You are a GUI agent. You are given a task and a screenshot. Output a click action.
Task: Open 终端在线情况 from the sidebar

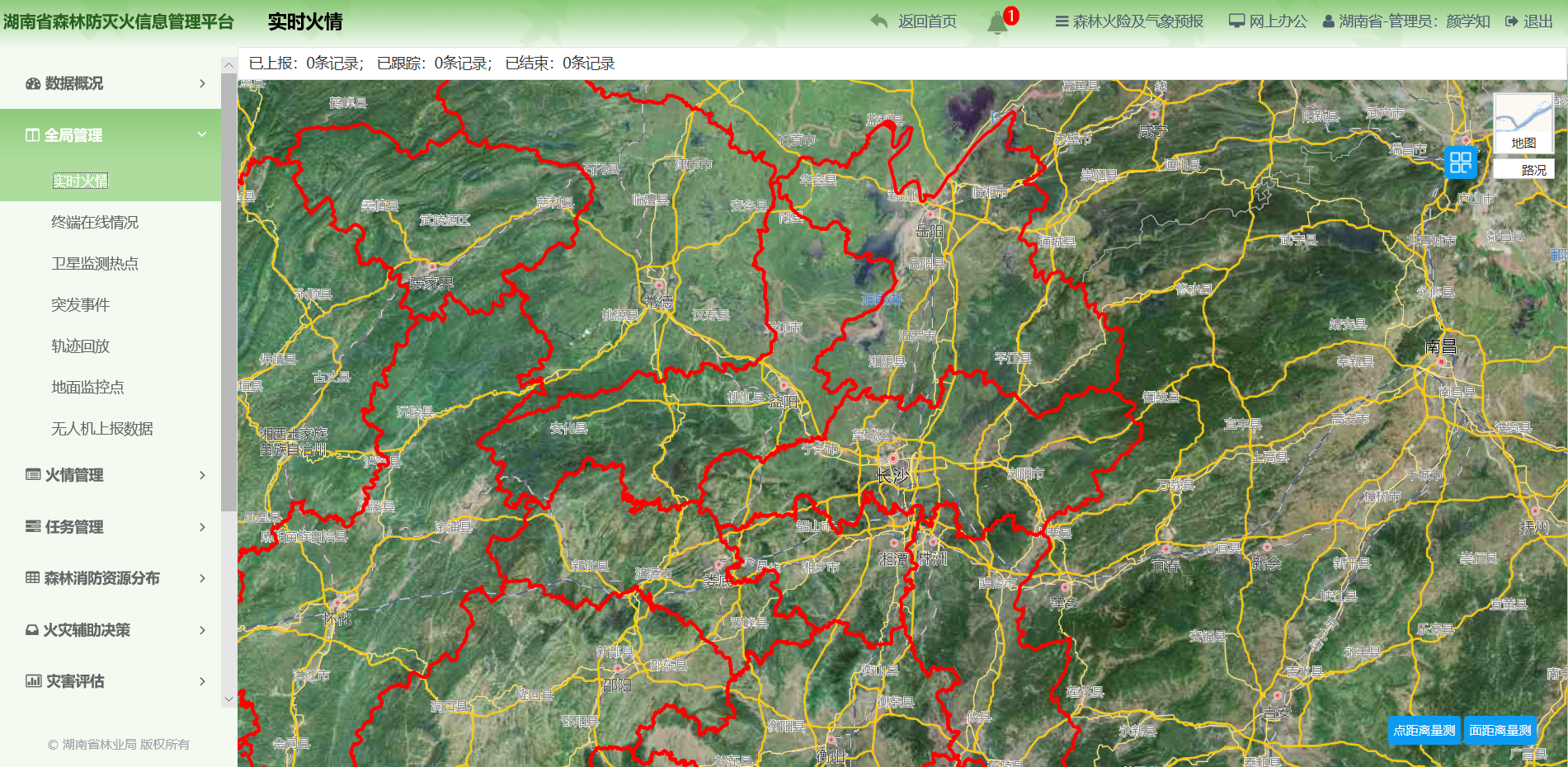95,223
